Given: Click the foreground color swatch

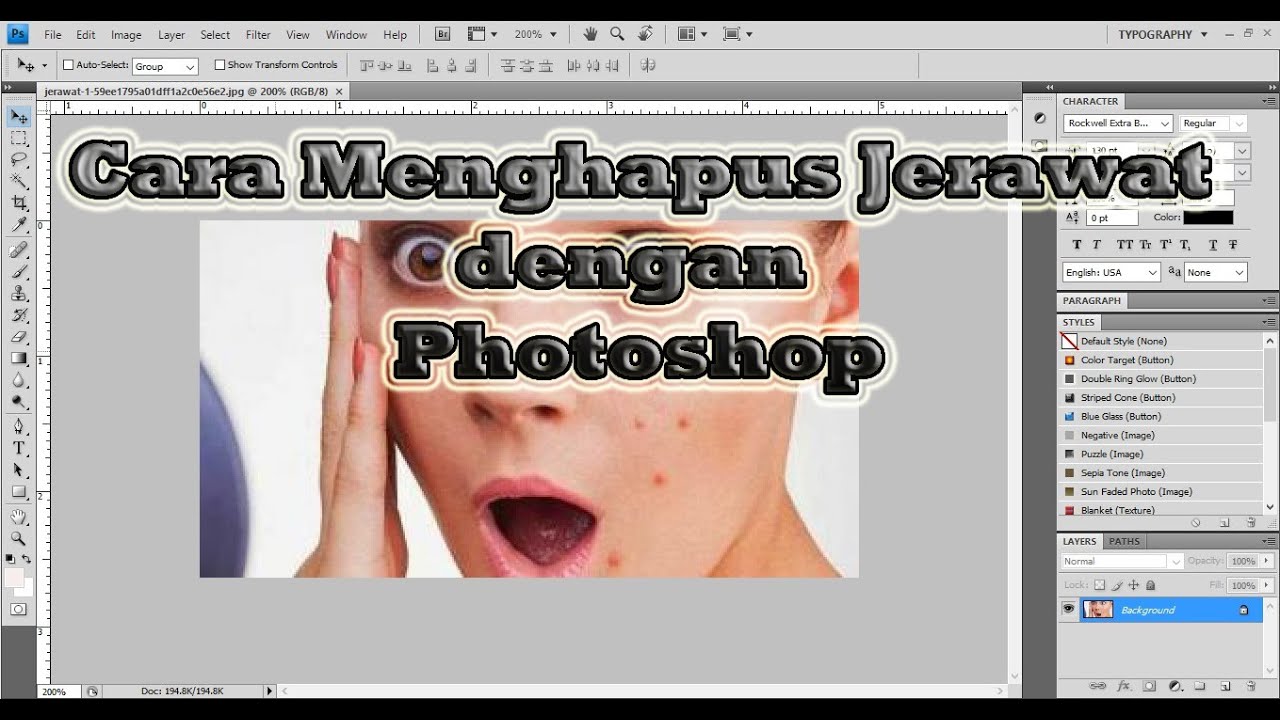Looking at the screenshot, I should pyautogui.click(x=14, y=578).
